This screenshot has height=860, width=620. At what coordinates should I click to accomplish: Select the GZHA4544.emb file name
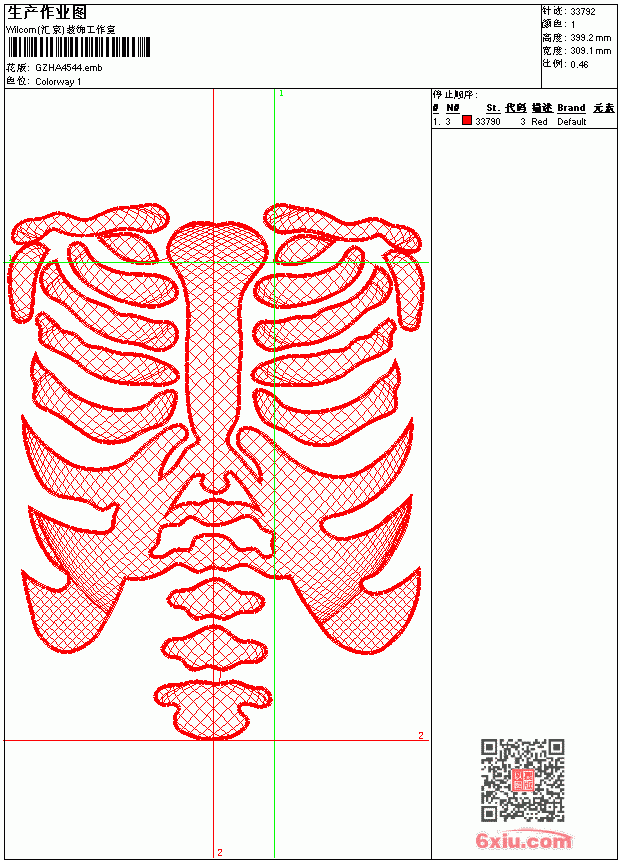coord(69,68)
